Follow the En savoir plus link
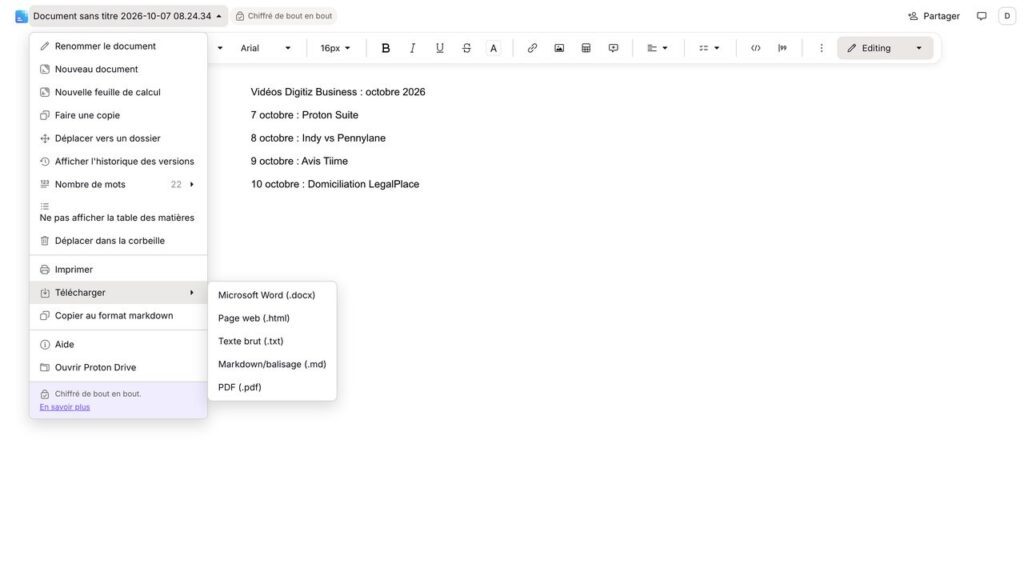The height and width of the screenshot is (576, 1024). click(65, 407)
